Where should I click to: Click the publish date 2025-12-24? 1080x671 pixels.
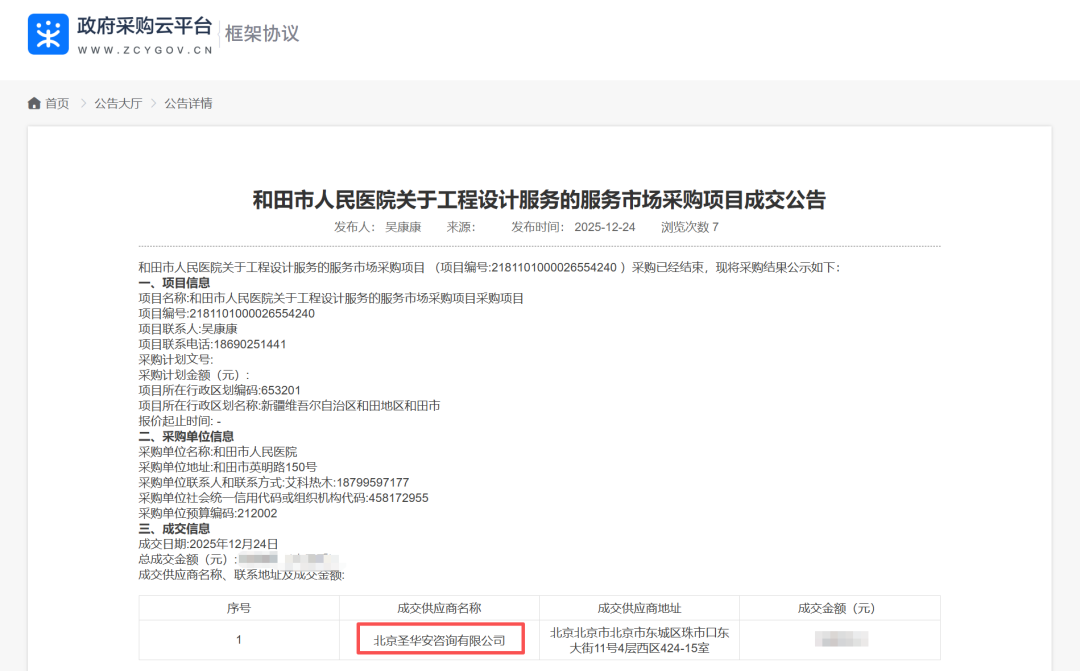pos(605,227)
